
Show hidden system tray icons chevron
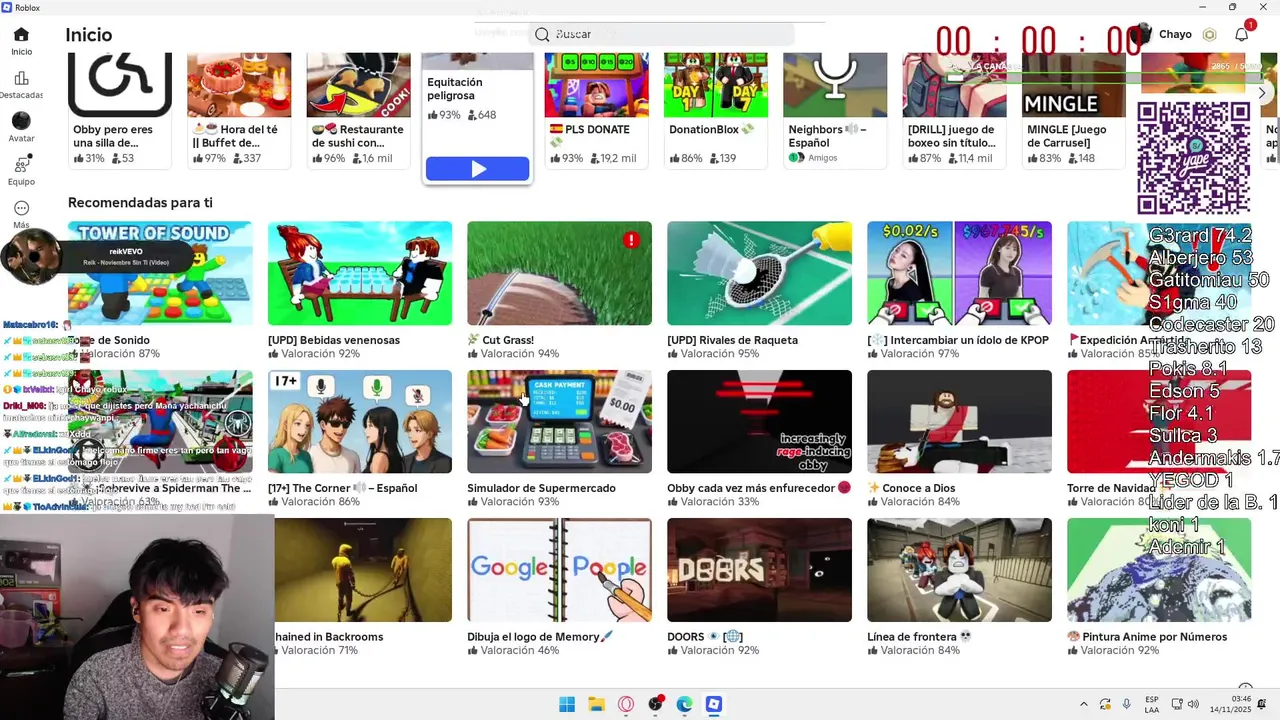point(1083,705)
